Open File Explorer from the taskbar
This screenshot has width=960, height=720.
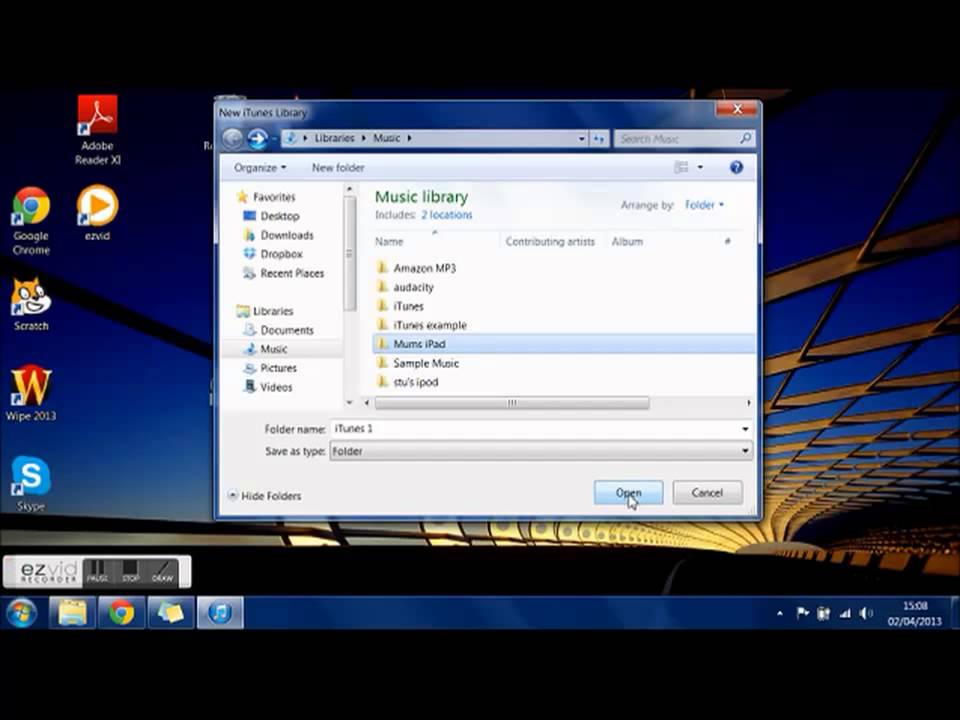pyautogui.click(x=72, y=613)
